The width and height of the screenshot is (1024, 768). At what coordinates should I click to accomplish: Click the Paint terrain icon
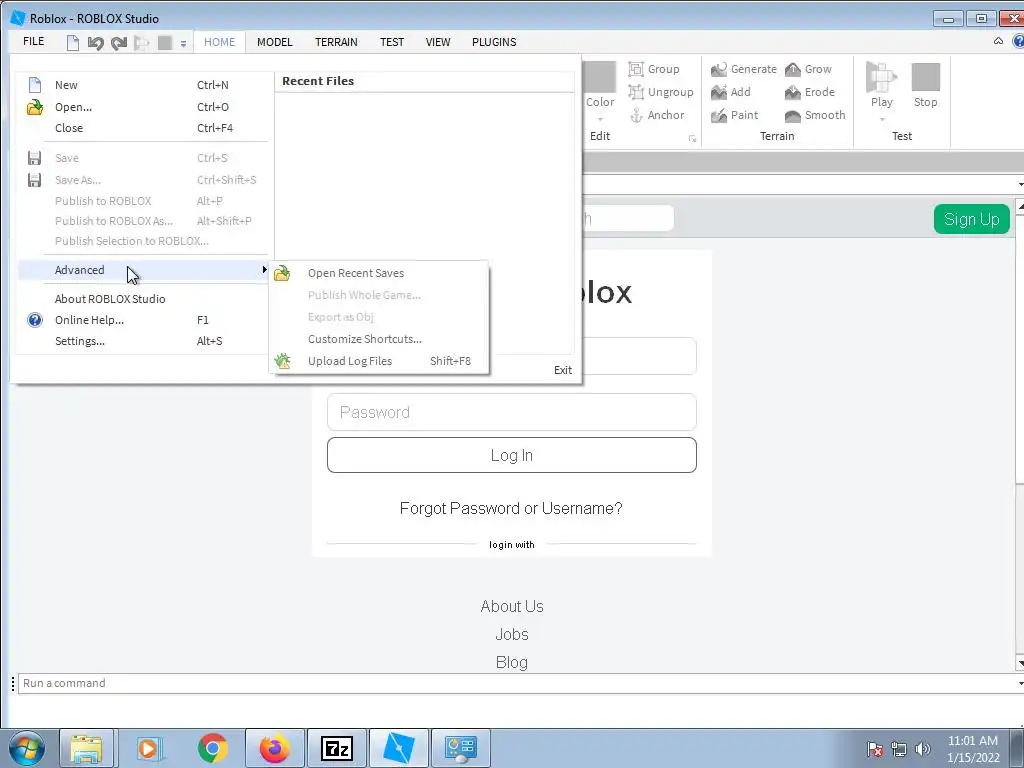click(719, 116)
